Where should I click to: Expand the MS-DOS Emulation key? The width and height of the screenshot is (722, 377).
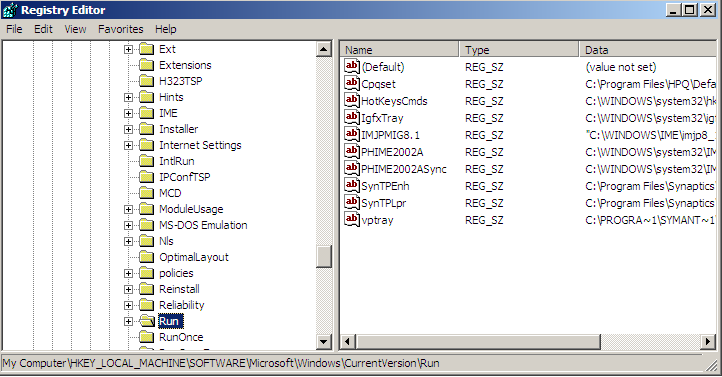click(x=128, y=226)
